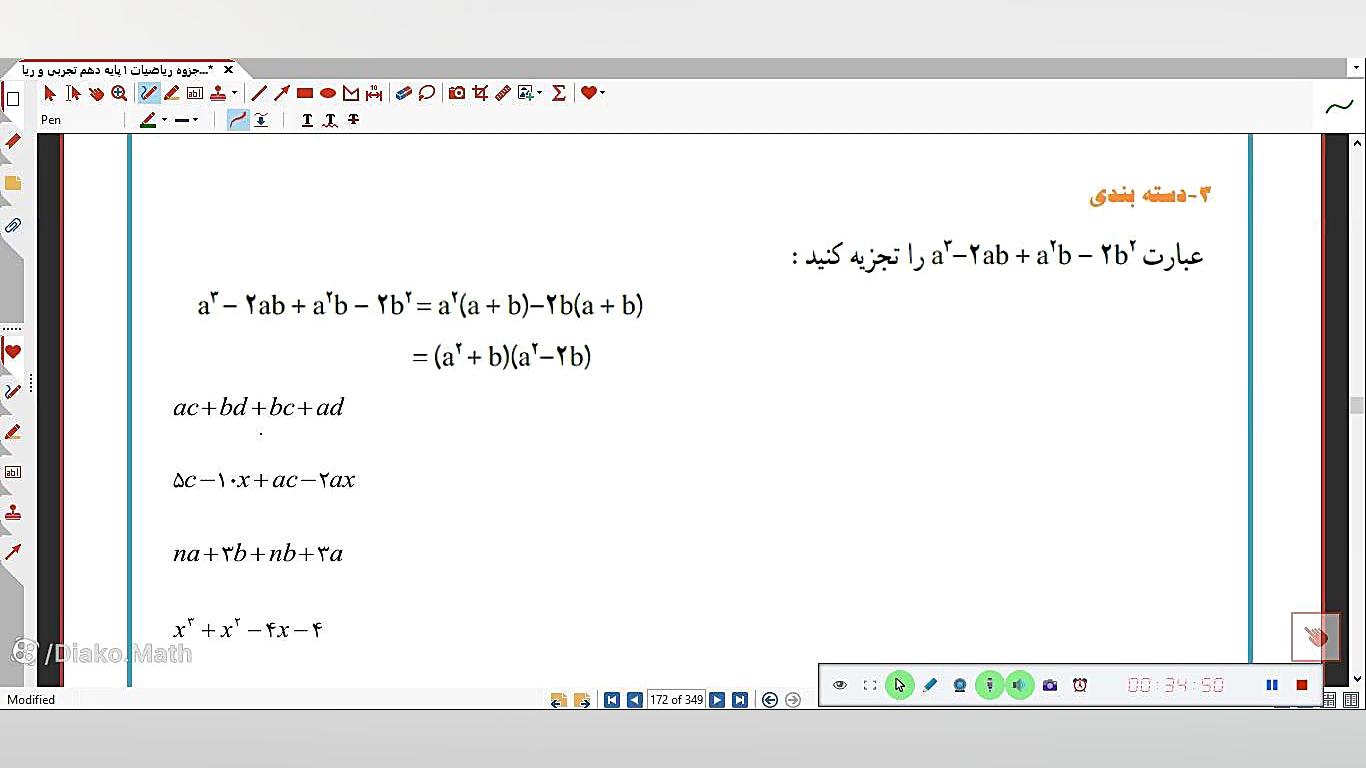Go to the previous page
The height and width of the screenshot is (768, 1366).
click(634, 700)
